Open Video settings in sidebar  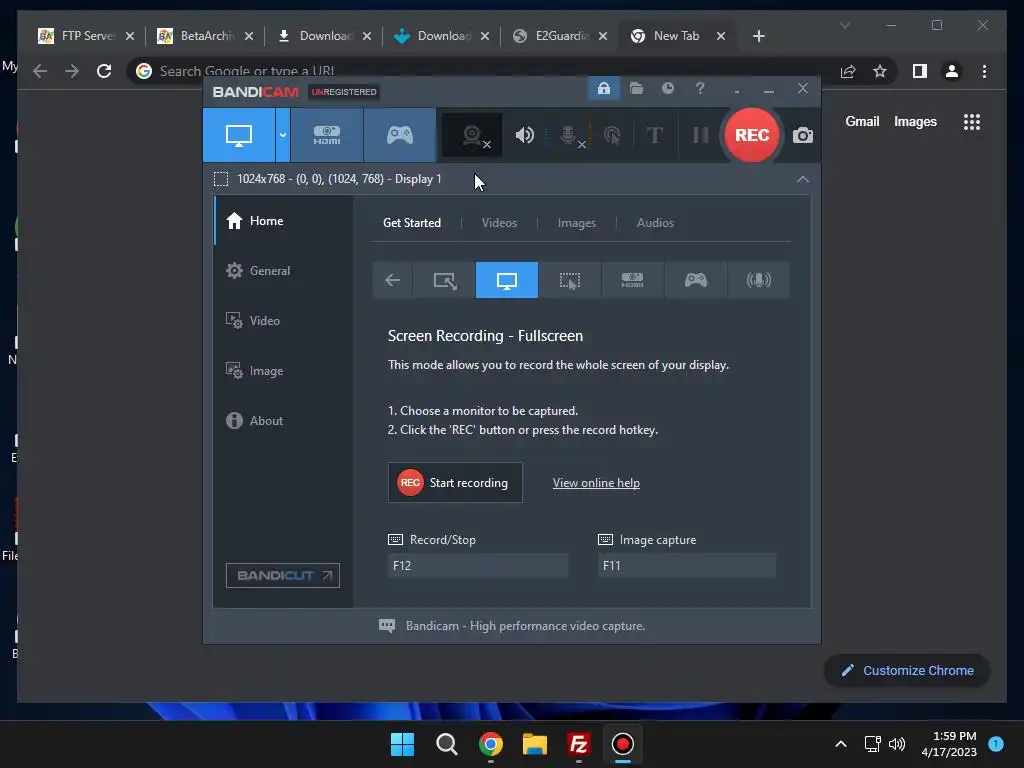pos(283,321)
